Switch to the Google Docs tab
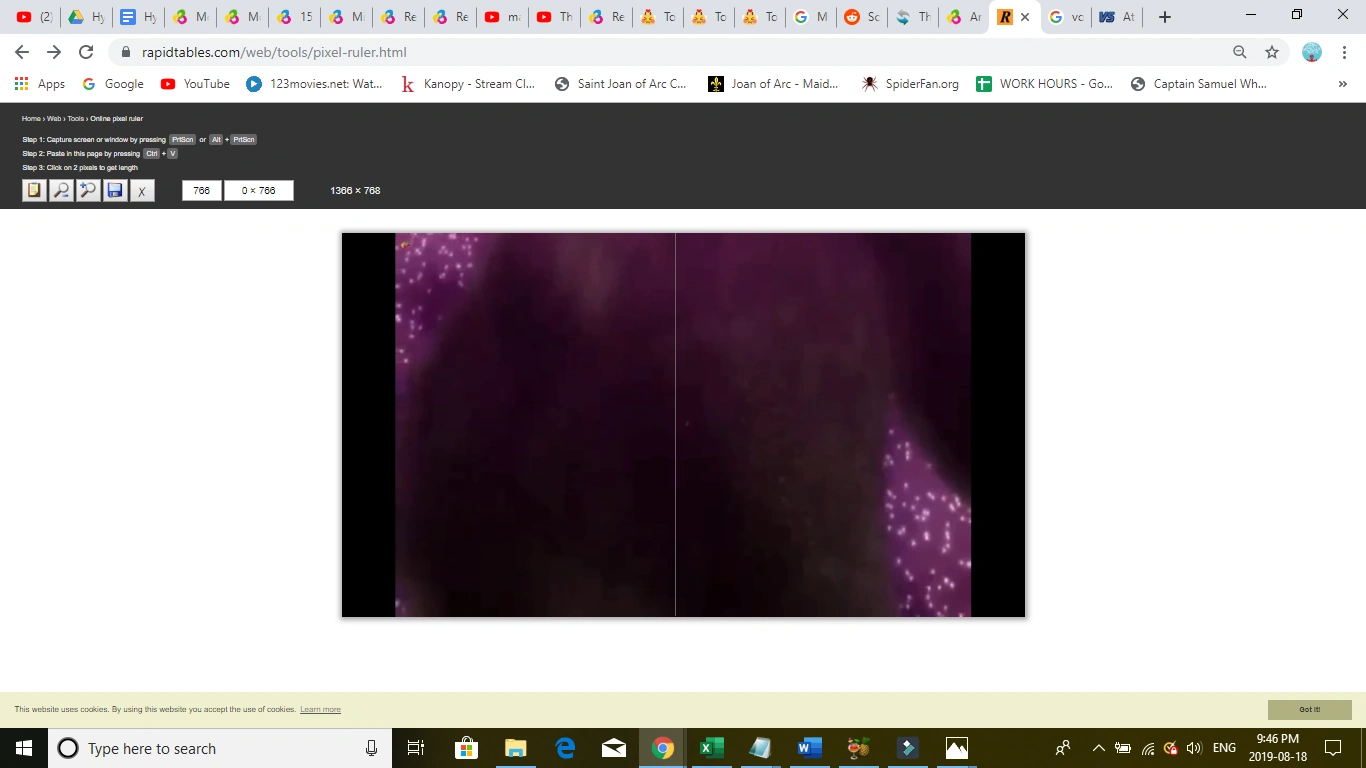This screenshot has height=768, width=1366. click(x=138, y=17)
